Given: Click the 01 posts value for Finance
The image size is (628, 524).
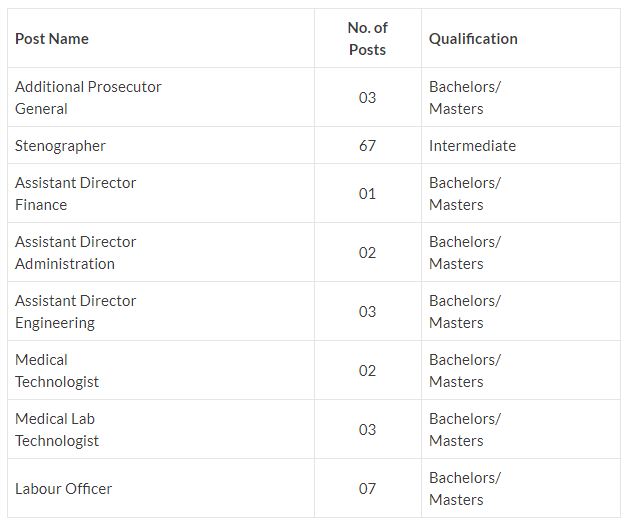Looking at the screenshot, I should click(x=367, y=194).
